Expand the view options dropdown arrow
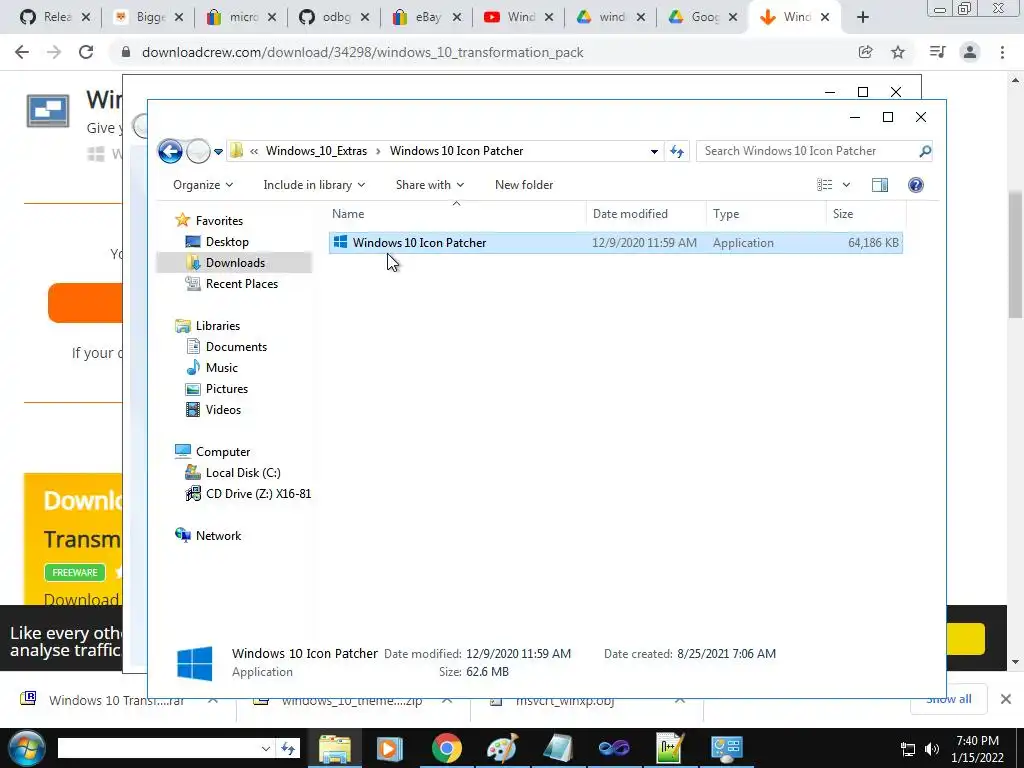Viewport: 1024px width, 768px height. (846, 185)
